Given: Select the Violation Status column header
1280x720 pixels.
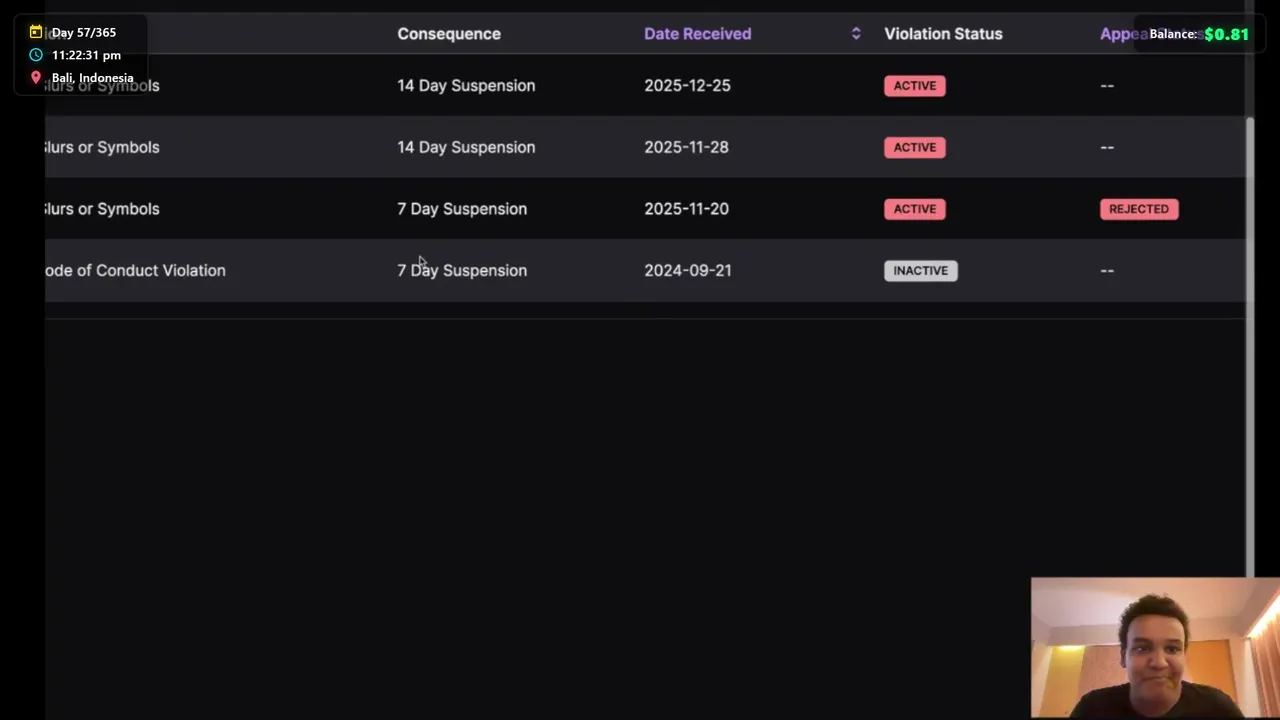Looking at the screenshot, I should 943,34.
